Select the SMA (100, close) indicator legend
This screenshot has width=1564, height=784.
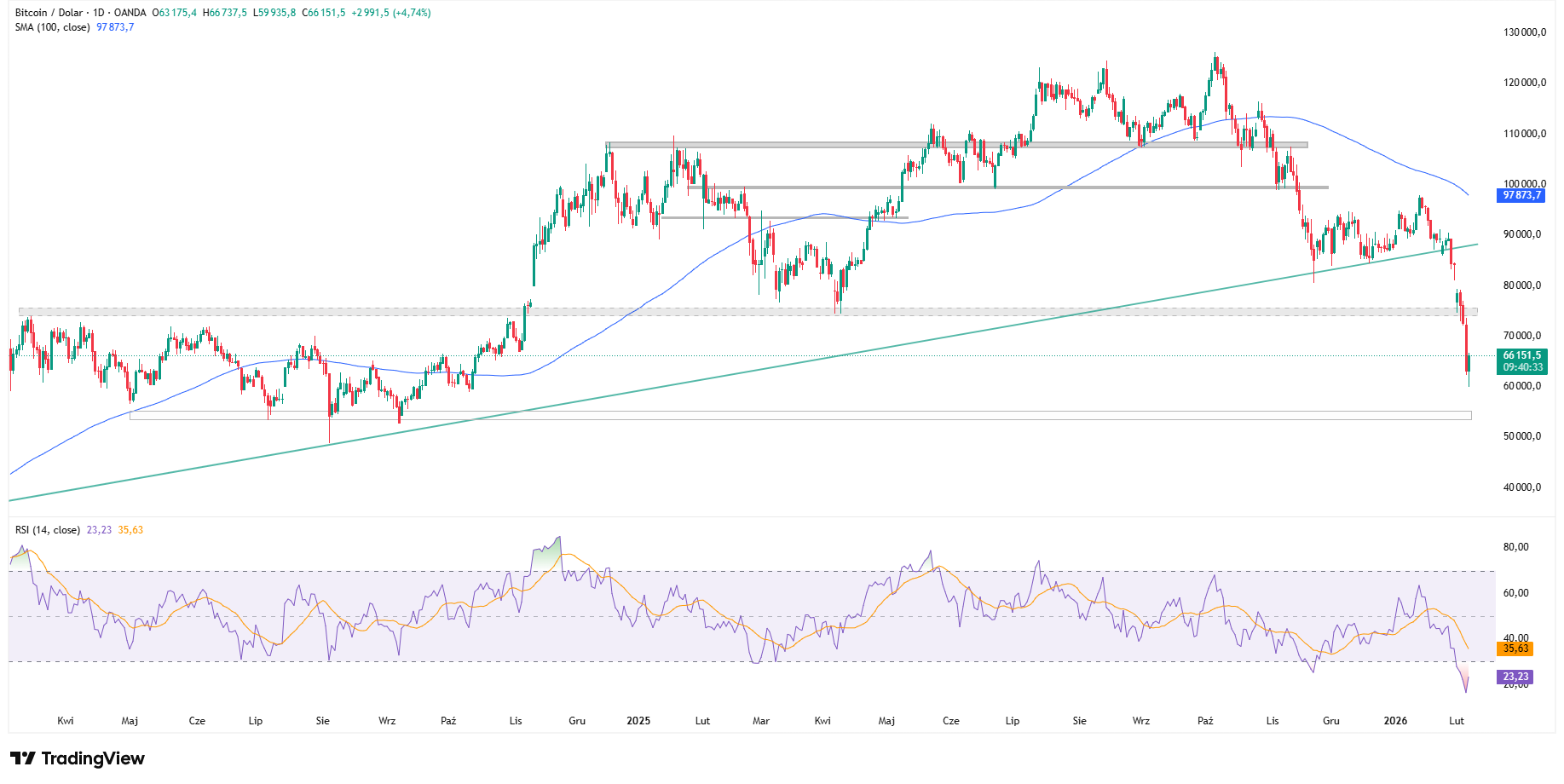pos(52,27)
